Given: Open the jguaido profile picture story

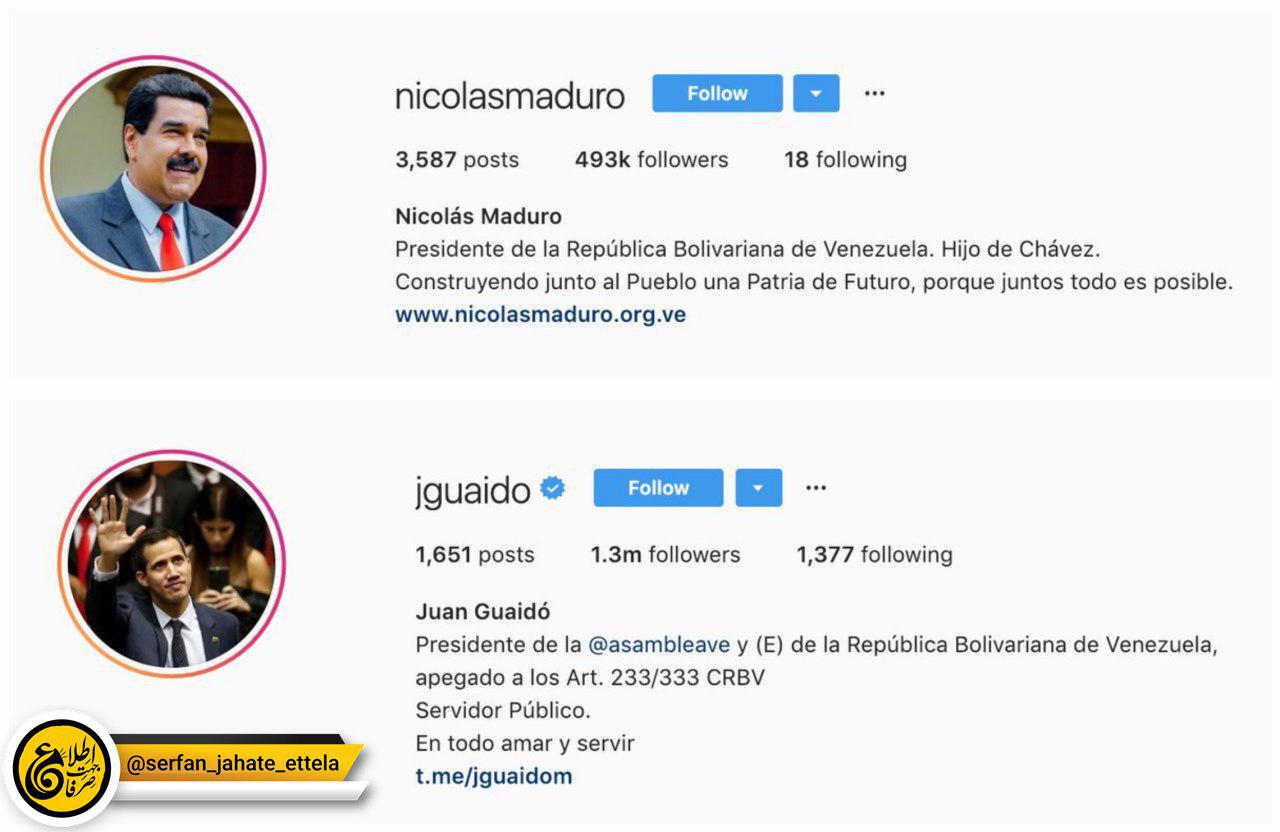Looking at the screenshot, I should 171,563.
